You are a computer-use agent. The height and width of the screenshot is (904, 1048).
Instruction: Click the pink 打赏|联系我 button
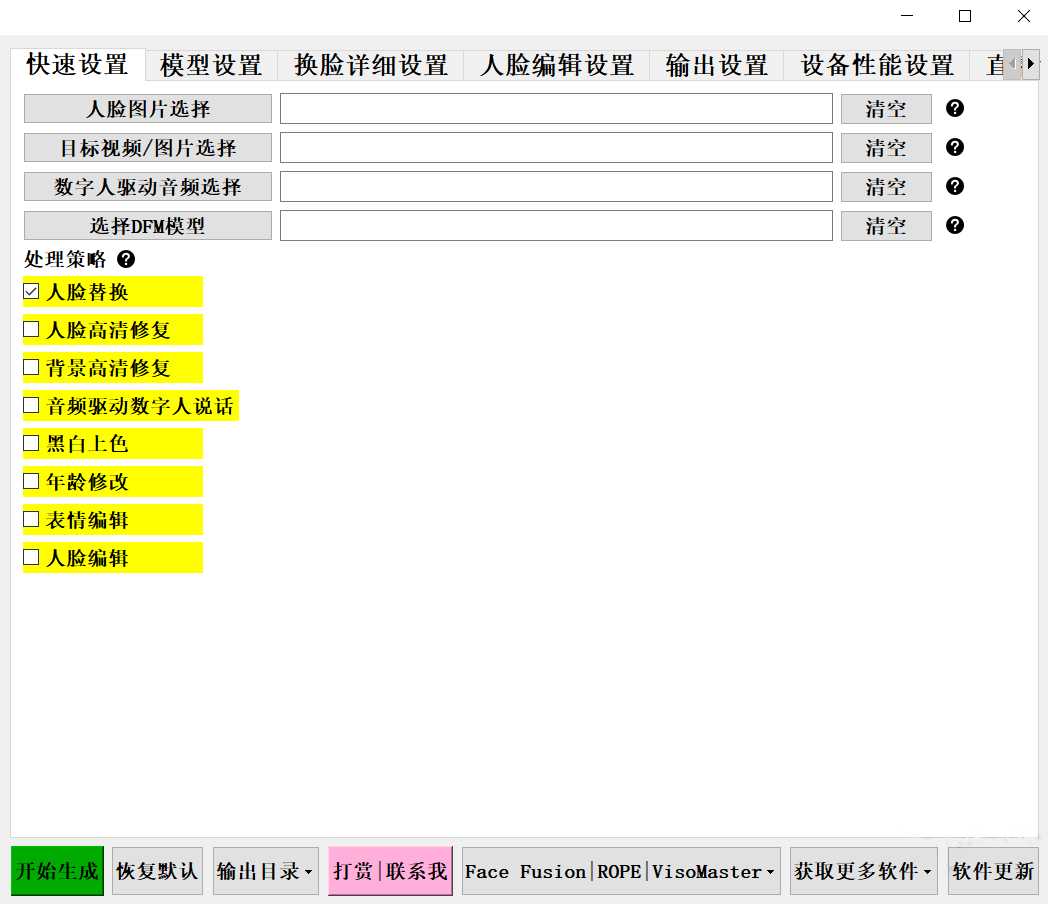pos(390,871)
